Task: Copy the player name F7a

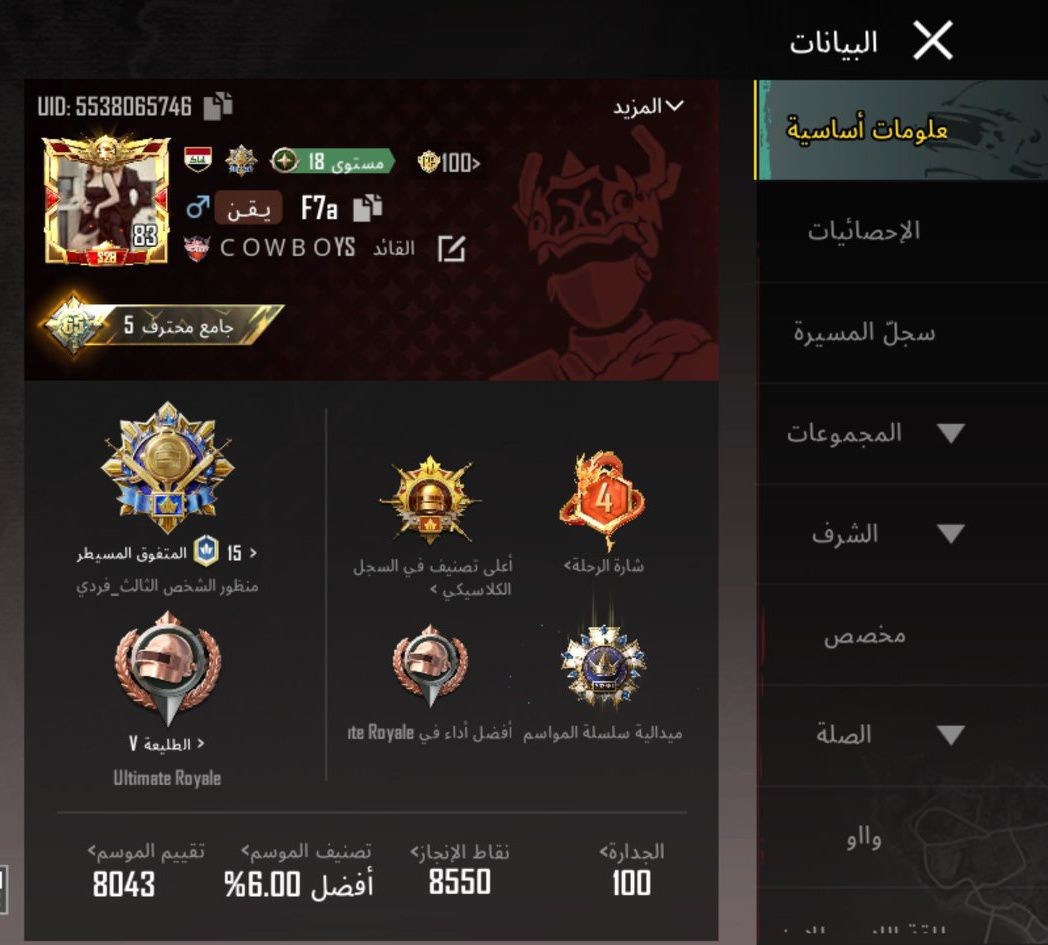Action: (x=368, y=208)
